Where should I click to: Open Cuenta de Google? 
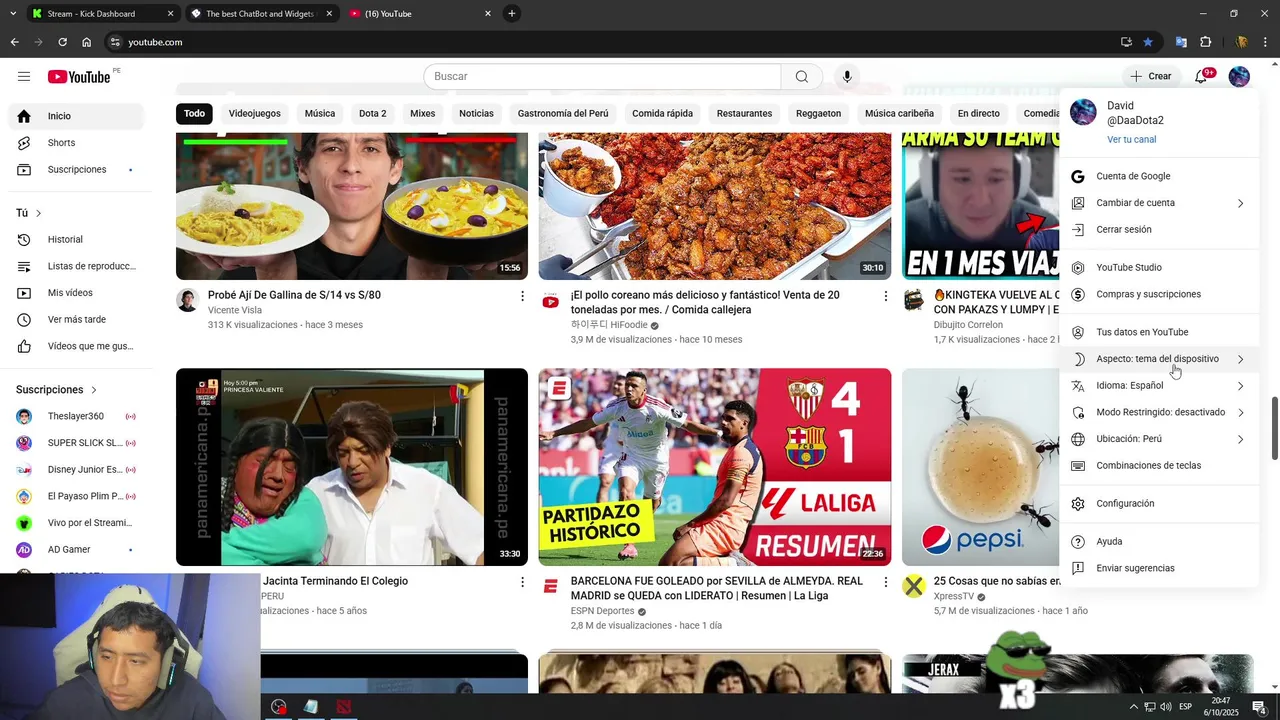1159,176
